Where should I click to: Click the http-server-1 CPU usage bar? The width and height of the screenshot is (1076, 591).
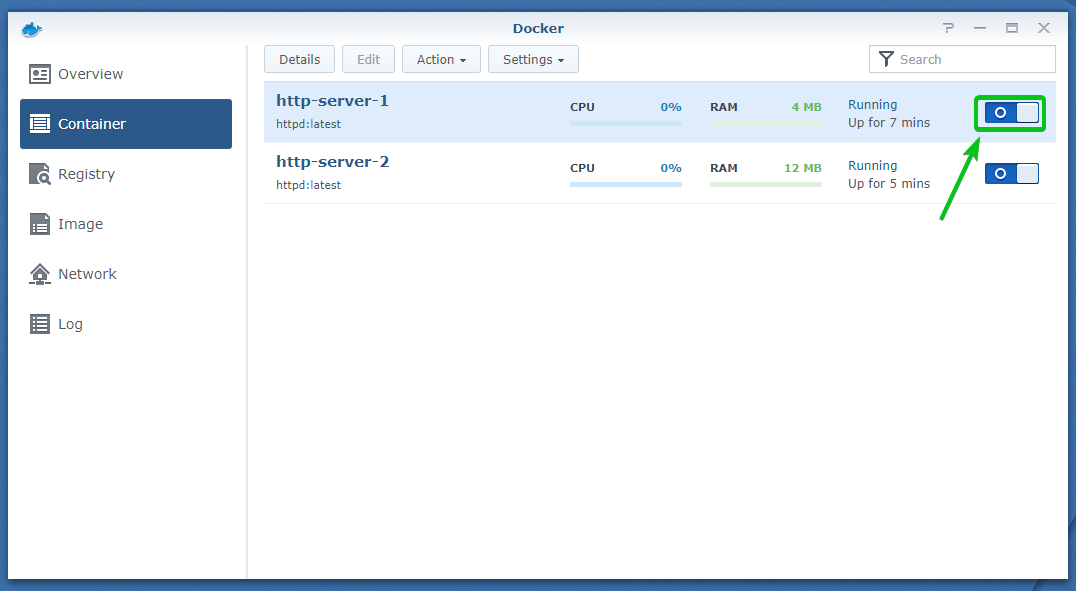(x=625, y=123)
